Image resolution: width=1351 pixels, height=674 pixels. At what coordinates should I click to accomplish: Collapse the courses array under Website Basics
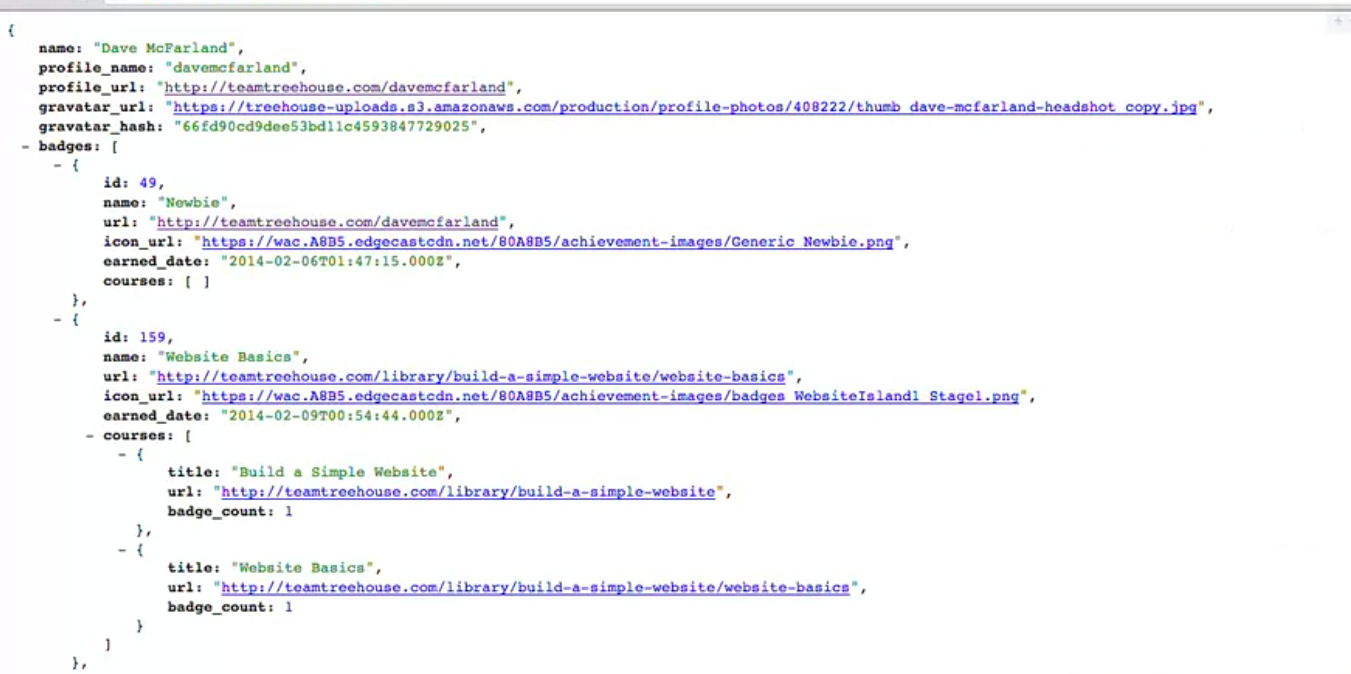point(90,436)
